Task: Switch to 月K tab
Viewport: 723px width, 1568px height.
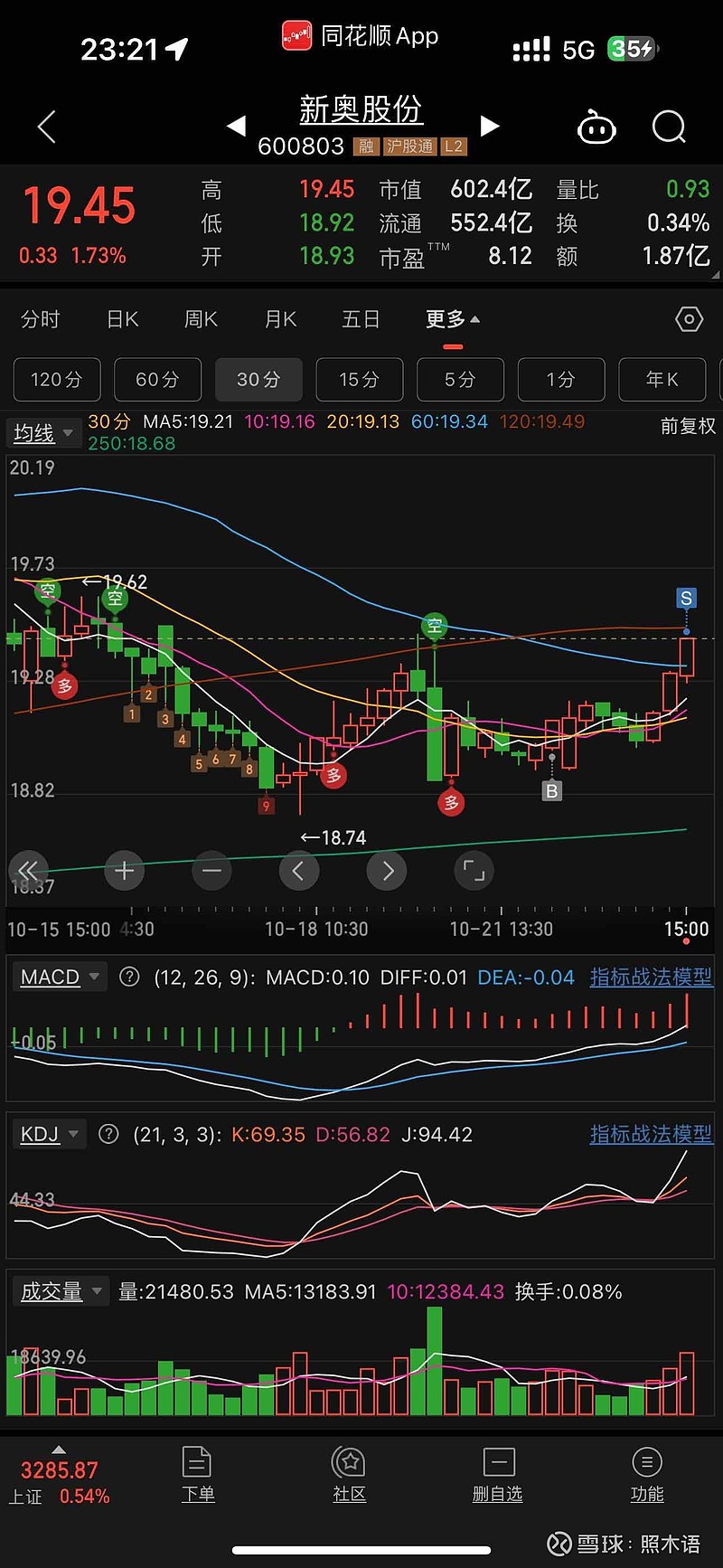Action: 280,319
